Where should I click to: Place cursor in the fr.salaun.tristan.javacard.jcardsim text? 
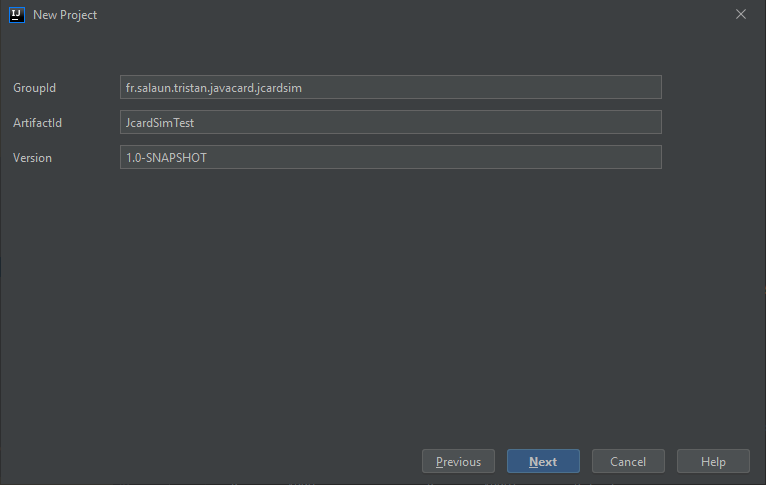pyautogui.click(x=212, y=88)
